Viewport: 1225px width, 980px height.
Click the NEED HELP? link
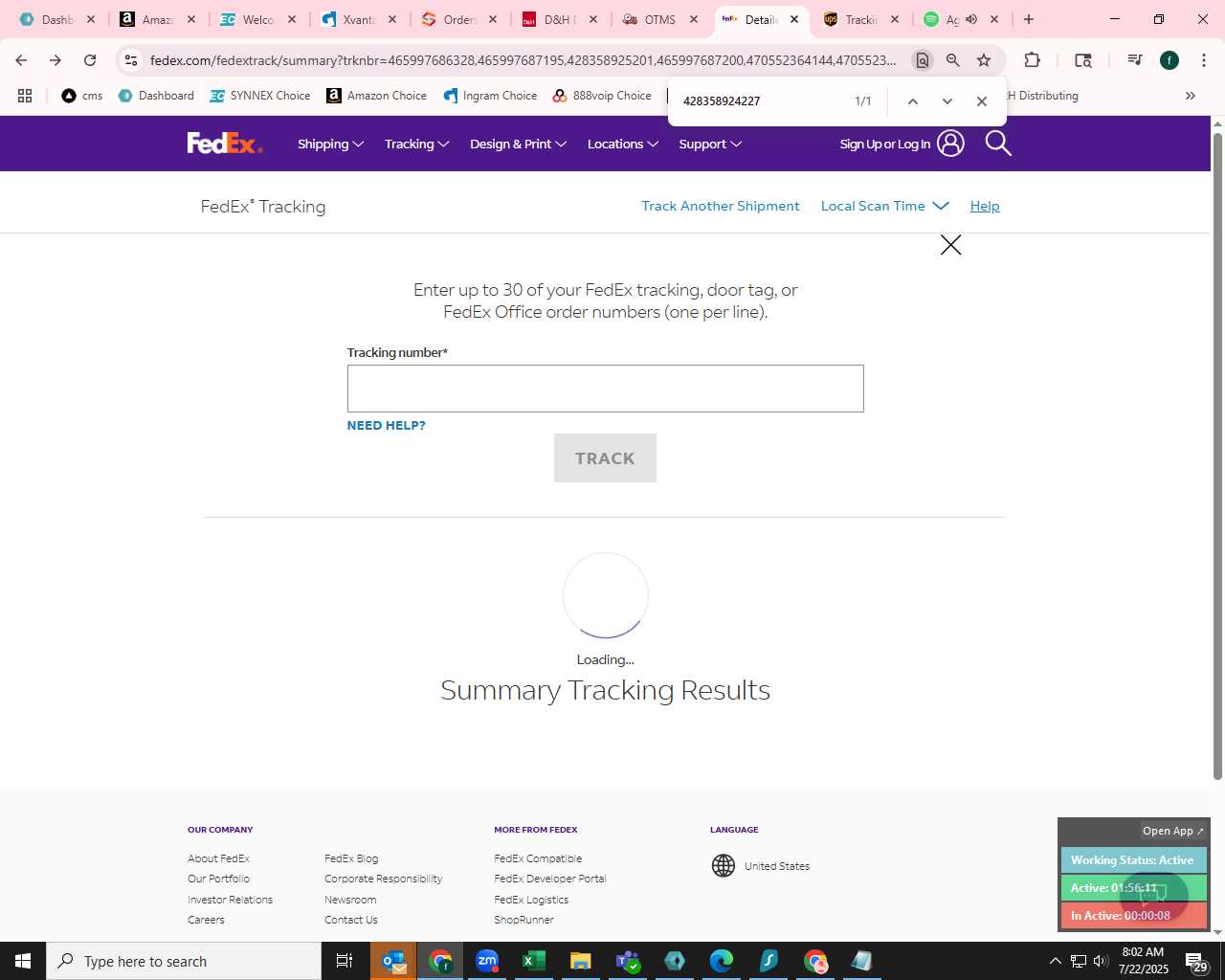[x=386, y=425]
